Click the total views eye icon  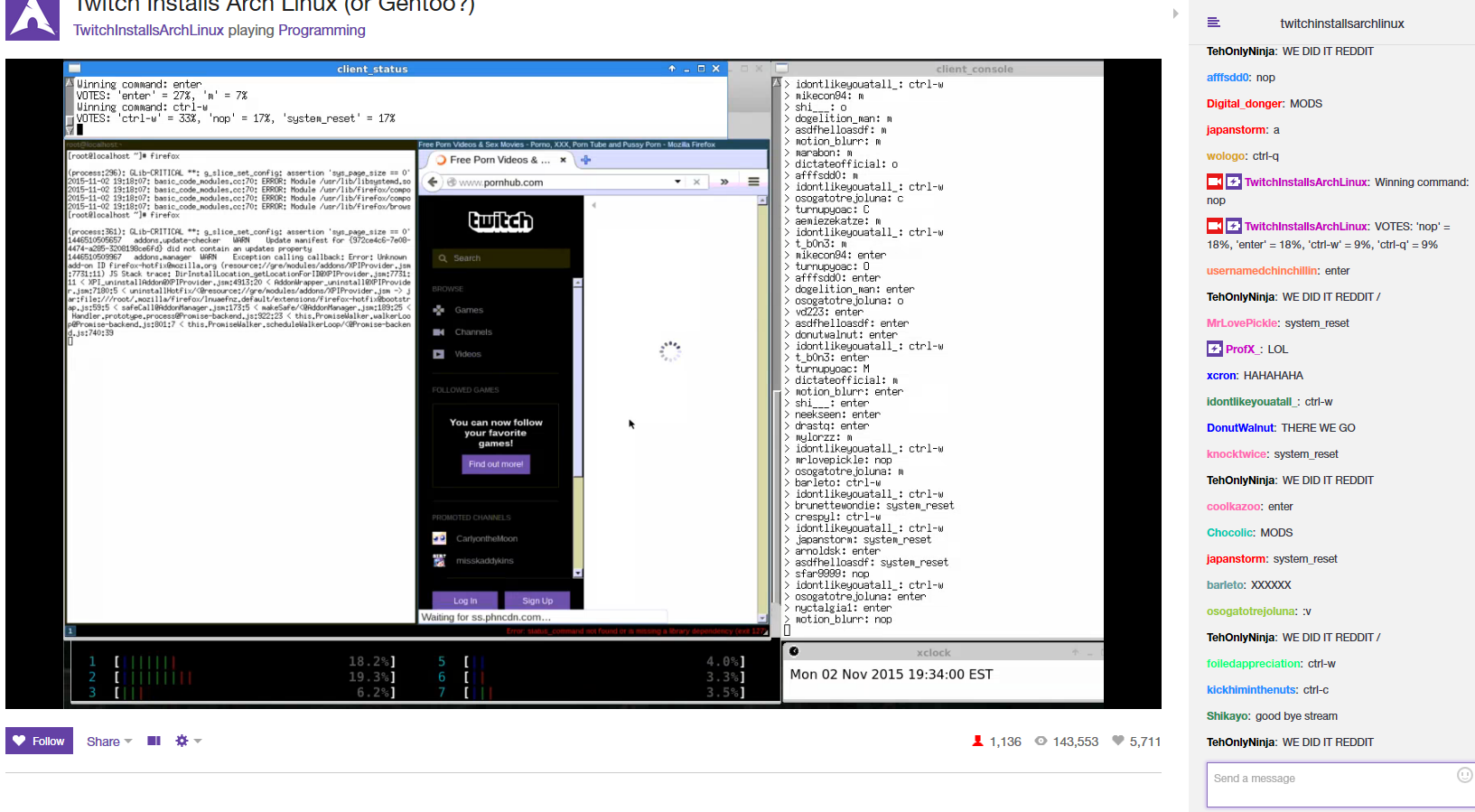tap(1041, 741)
